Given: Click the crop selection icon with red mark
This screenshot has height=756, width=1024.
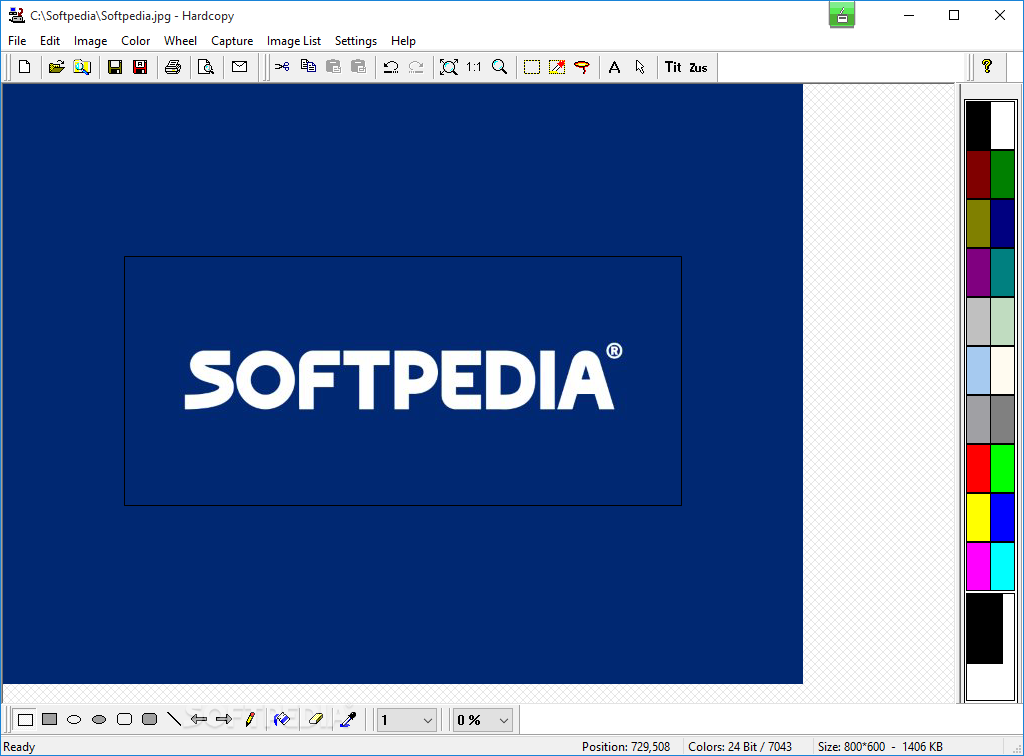Looking at the screenshot, I should (557, 67).
